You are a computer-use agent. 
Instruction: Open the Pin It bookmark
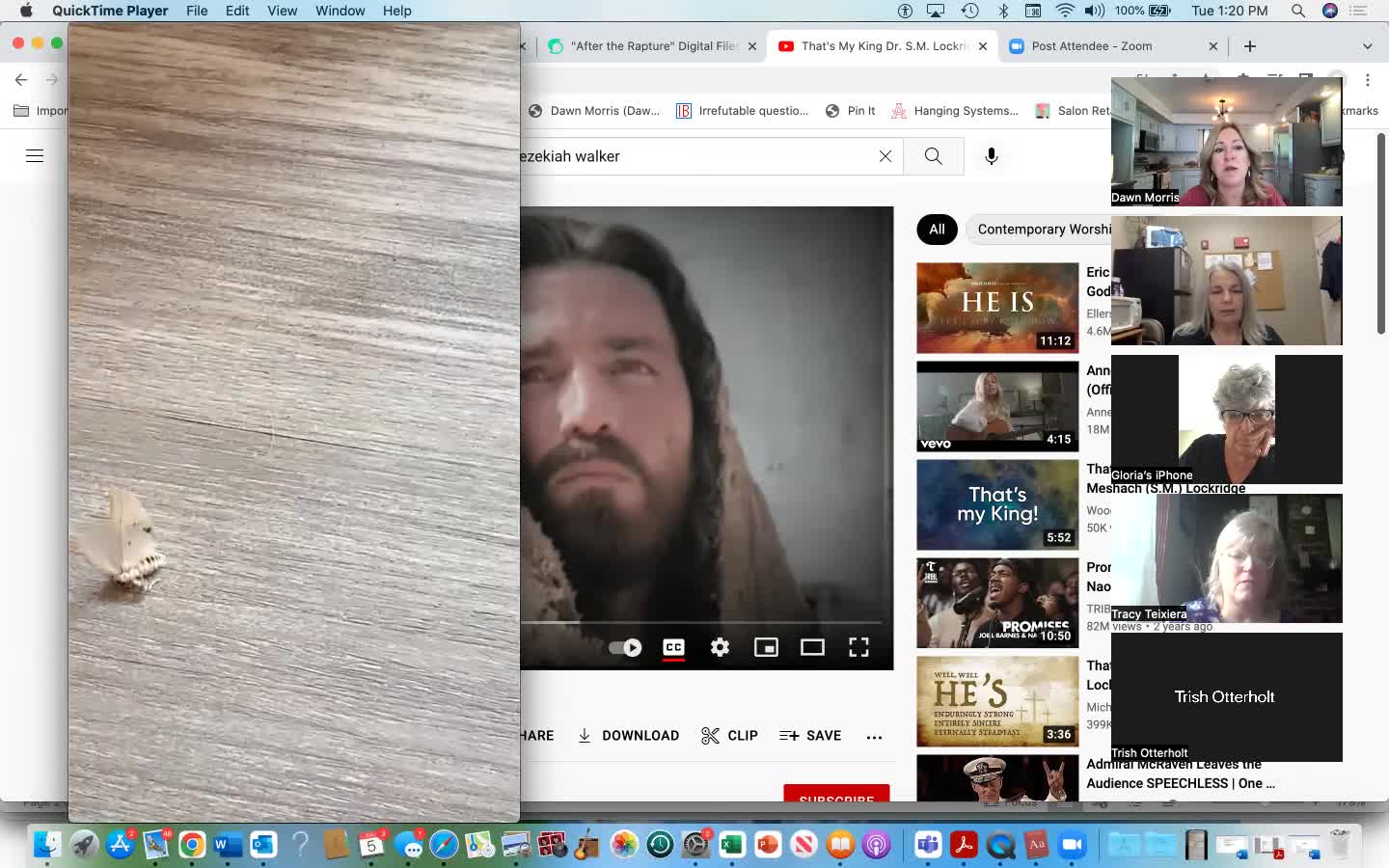pos(851,111)
